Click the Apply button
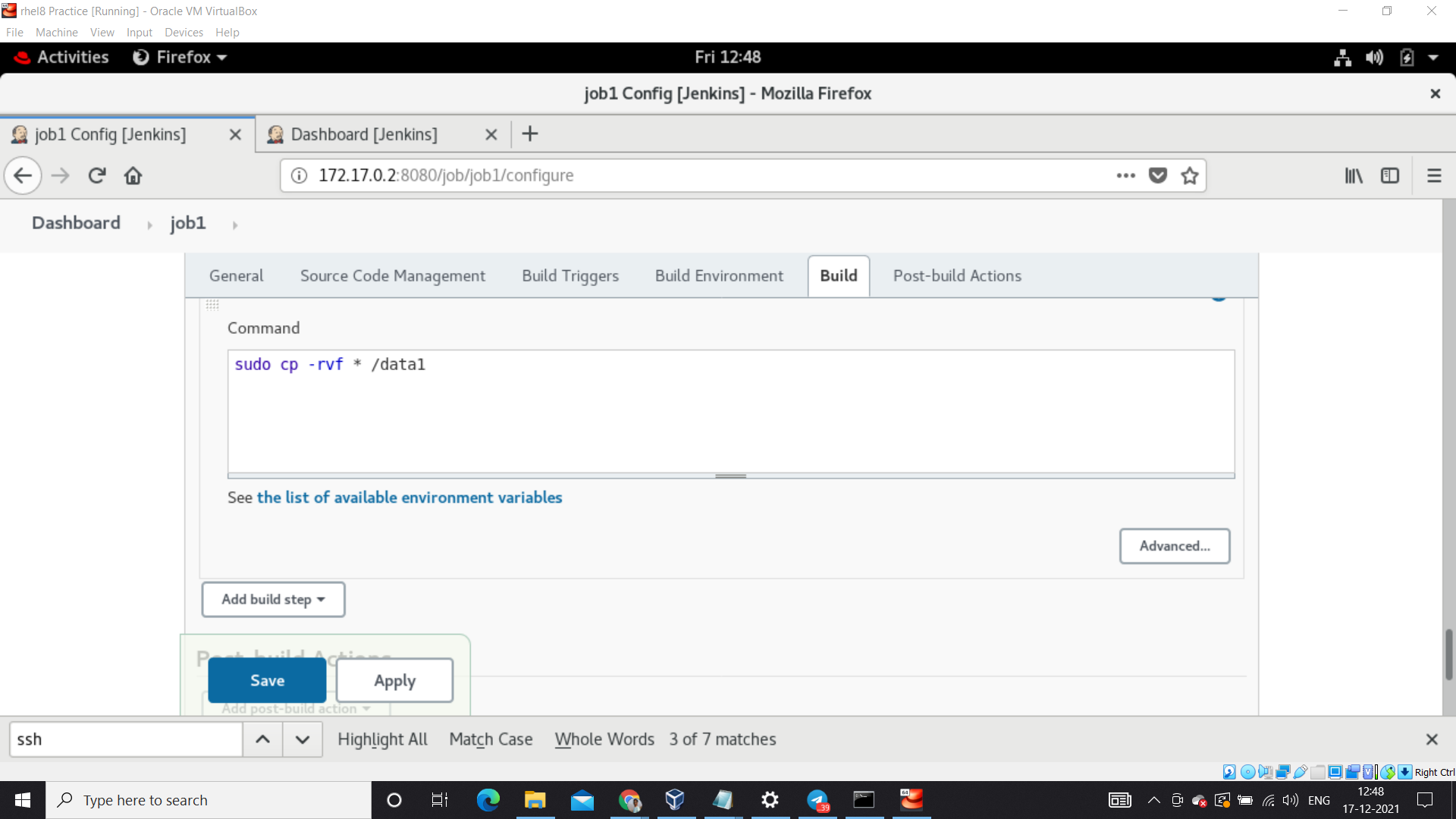Image resolution: width=1456 pixels, height=819 pixels. 394,680
